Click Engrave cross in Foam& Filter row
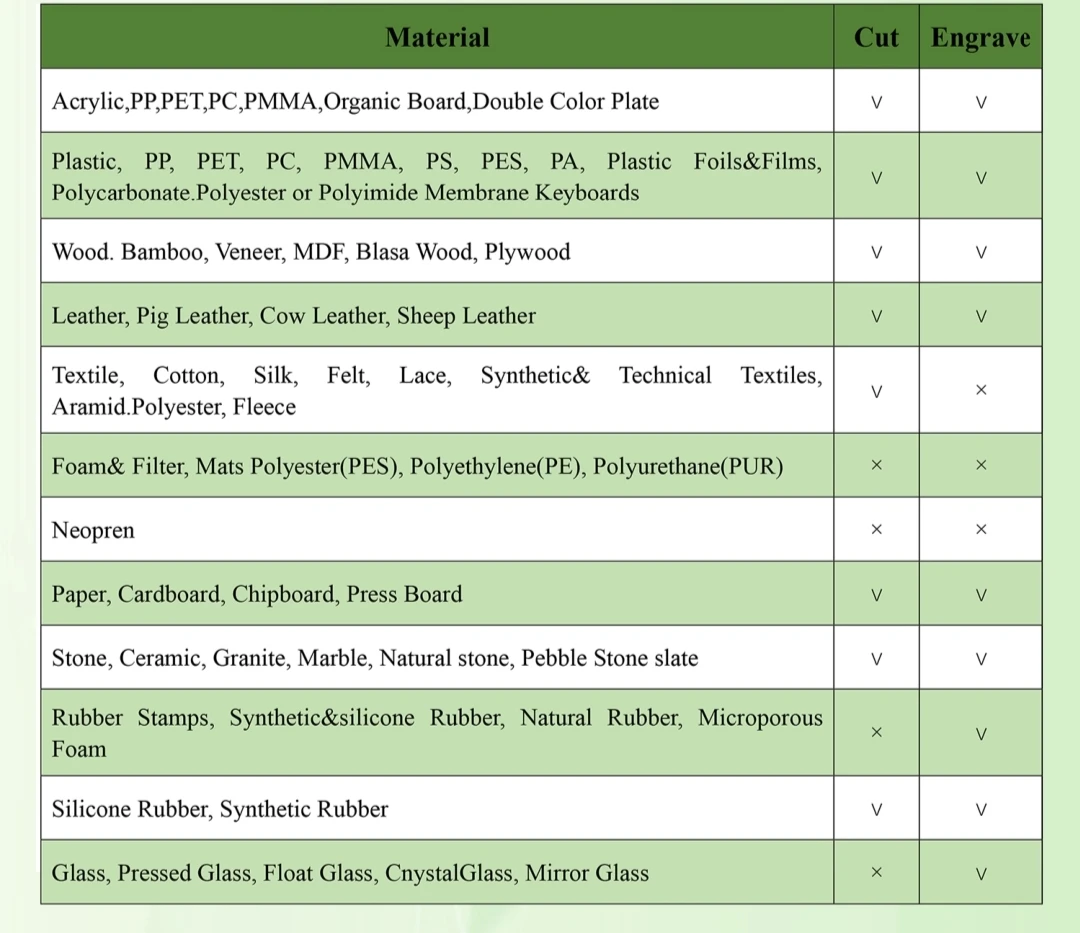This screenshot has height=933, width=1080. (x=981, y=465)
